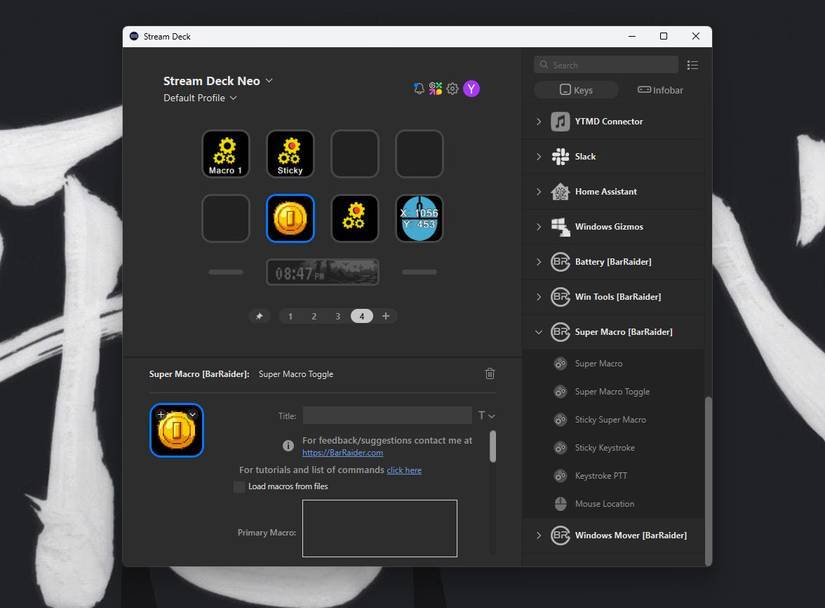The image size is (825, 608).
Task: Delete the Super Macro Toggle action using the trash icon
Action: (x=489, y=373)
